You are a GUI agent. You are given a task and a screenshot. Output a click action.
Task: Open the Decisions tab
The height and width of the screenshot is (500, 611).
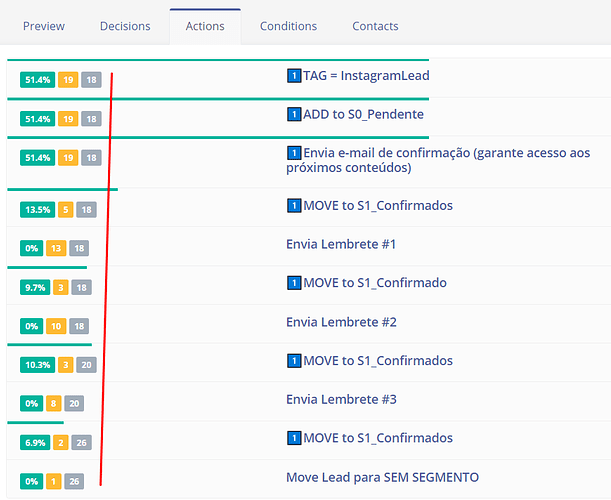click(125, 26)
